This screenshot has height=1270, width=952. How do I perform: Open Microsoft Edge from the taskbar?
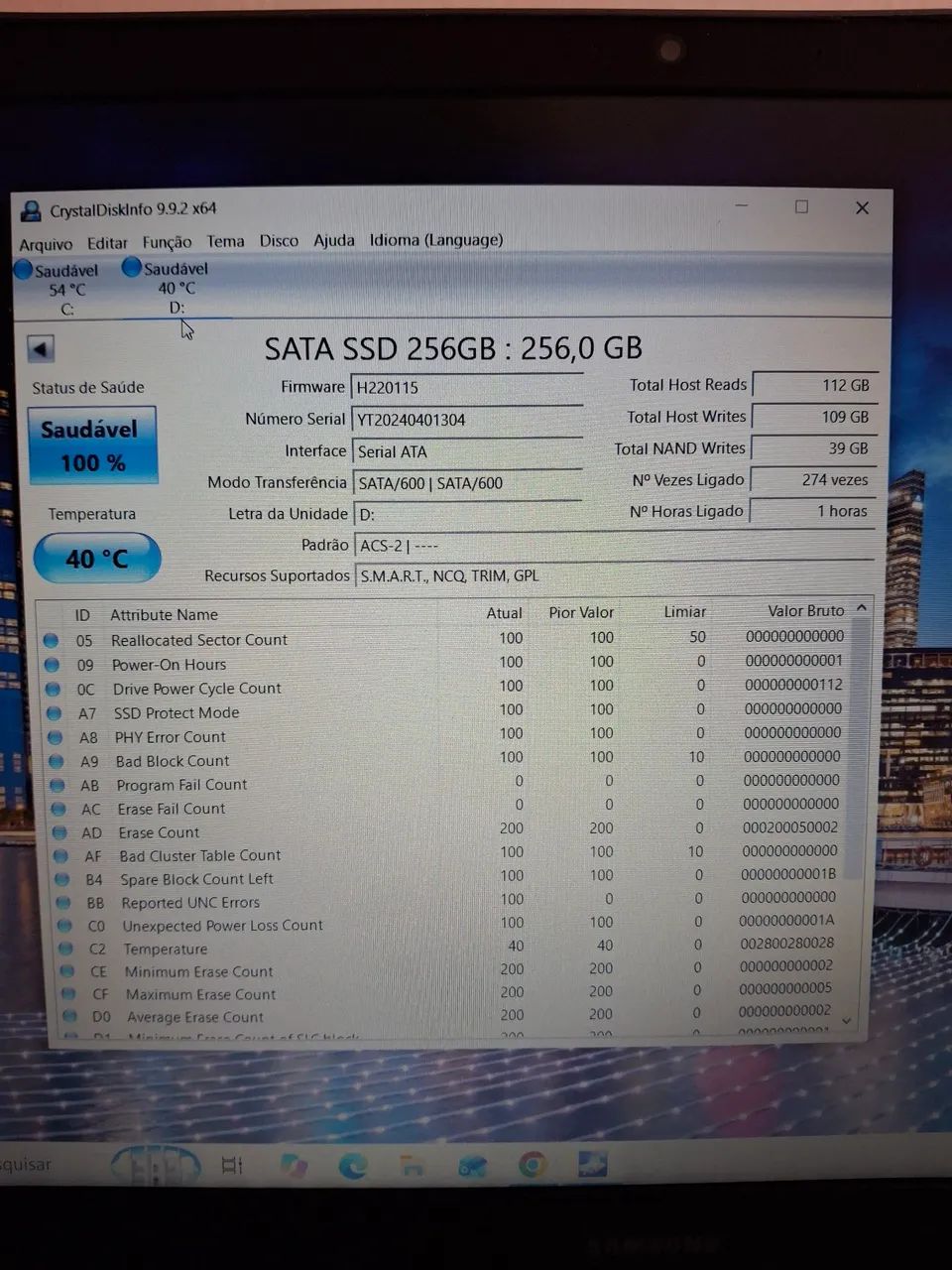click(352, 1165)
